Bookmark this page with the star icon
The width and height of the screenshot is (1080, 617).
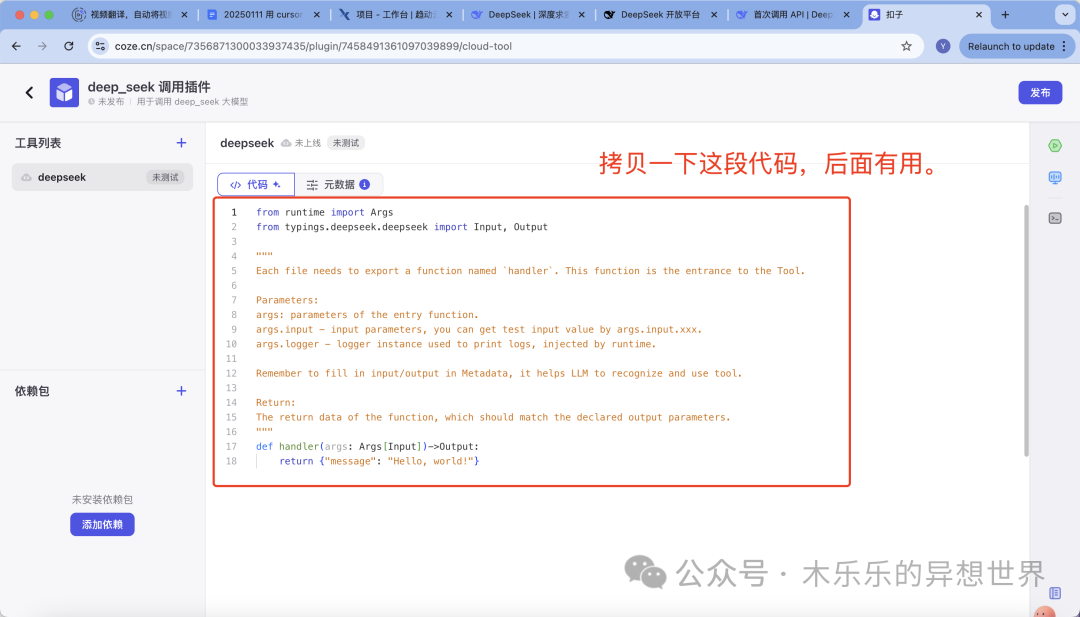point(906,46)
